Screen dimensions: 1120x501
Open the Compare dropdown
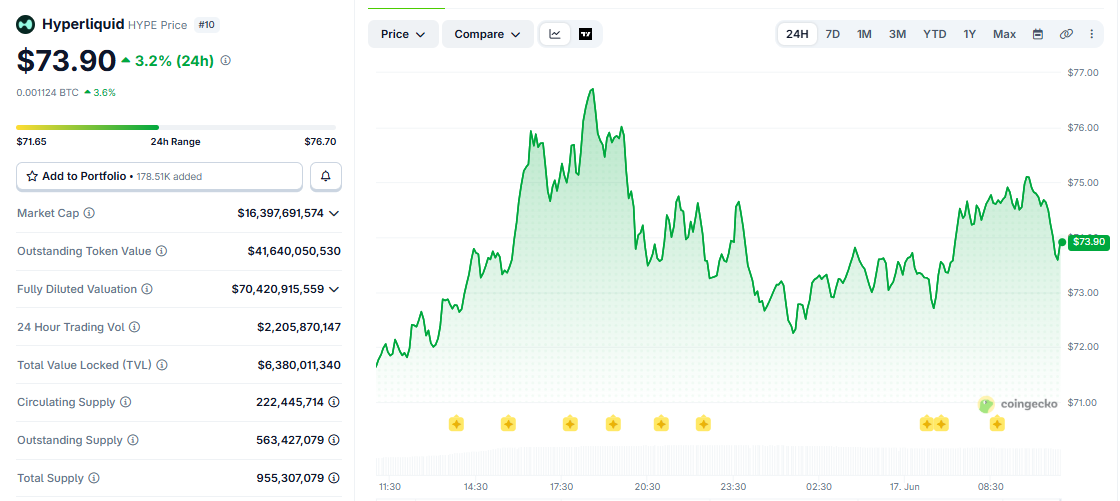pyautogui.click(x=487, y=34)
